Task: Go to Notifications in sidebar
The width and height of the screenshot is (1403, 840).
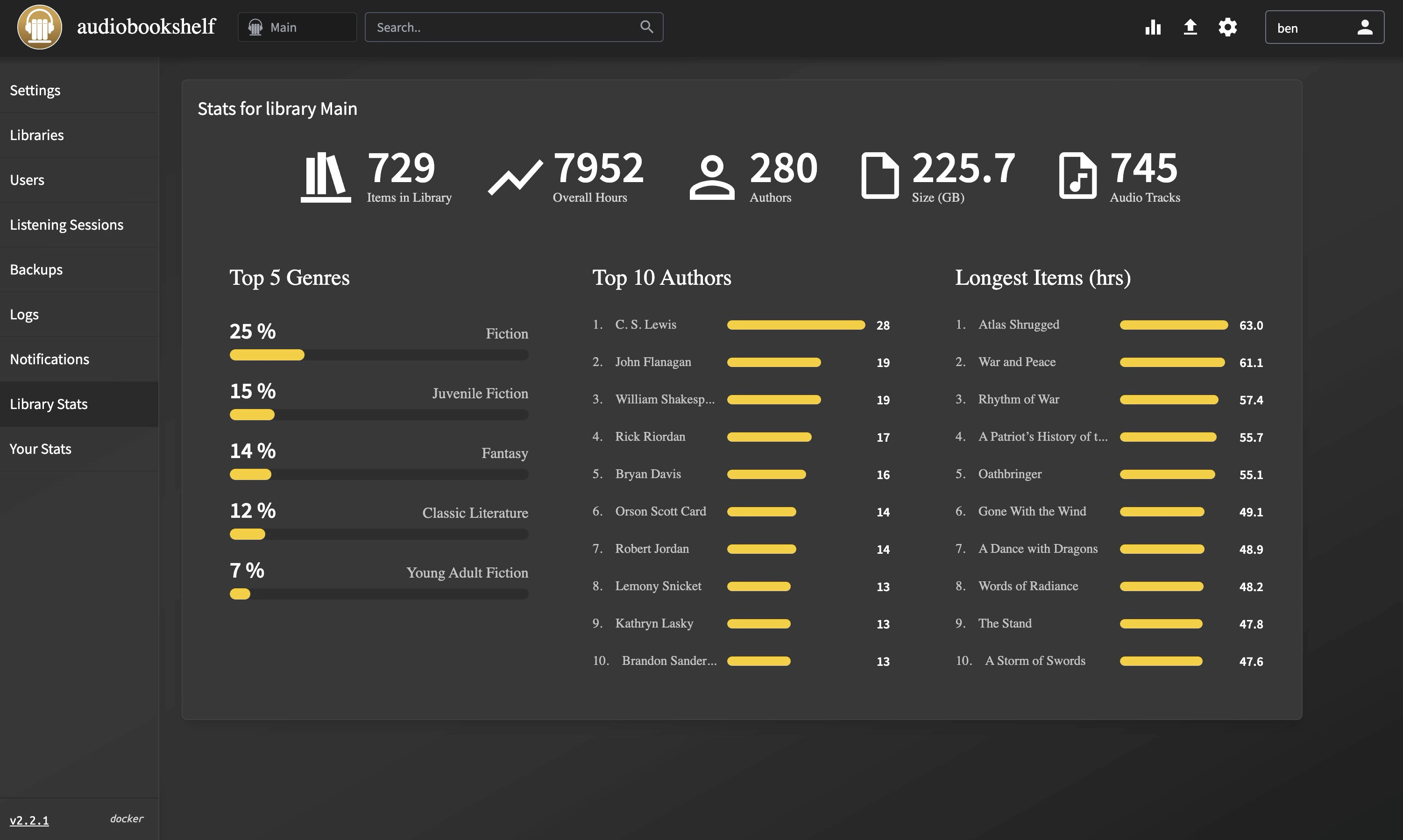Action: tap(79, 359)
